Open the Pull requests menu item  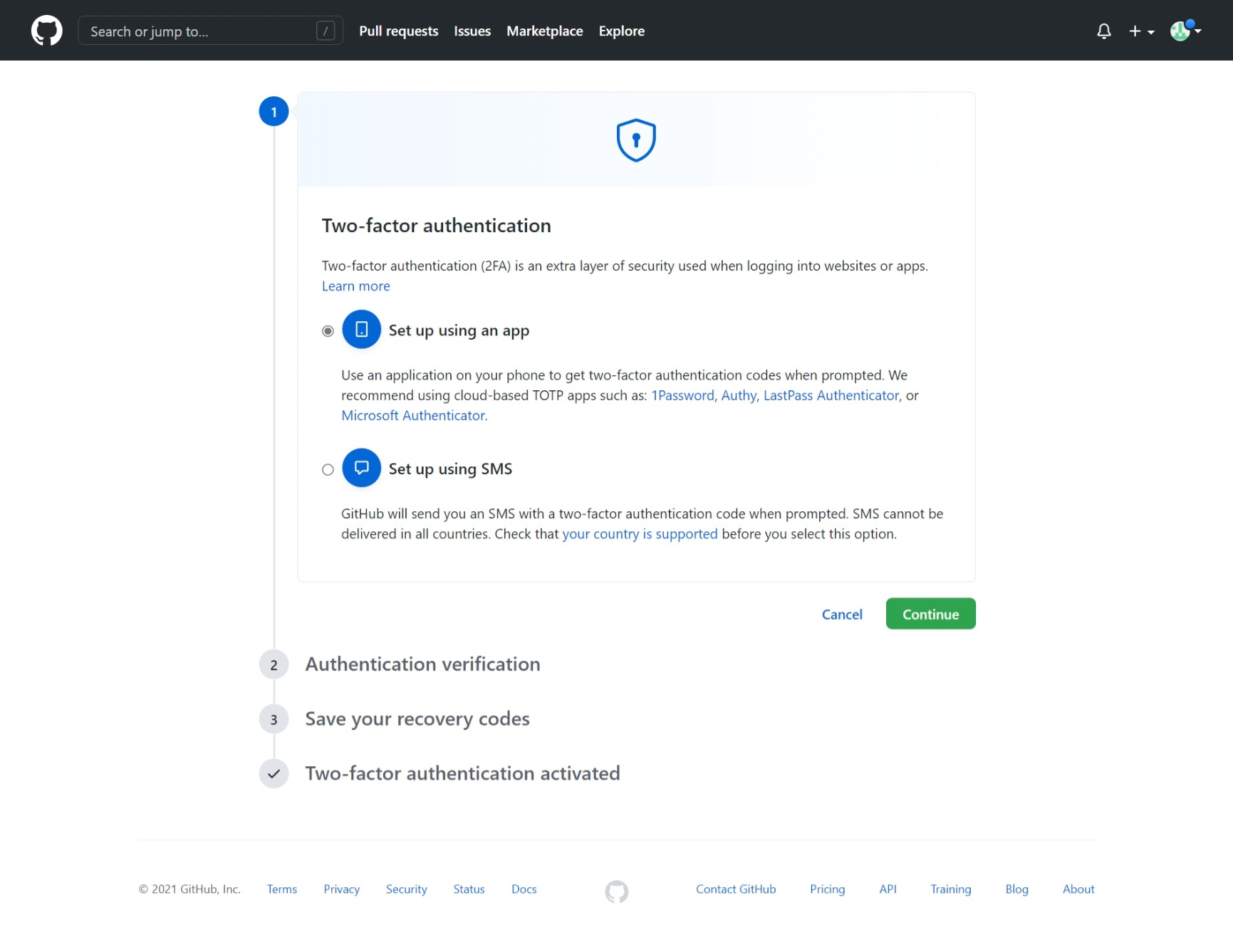click(398, 31)
